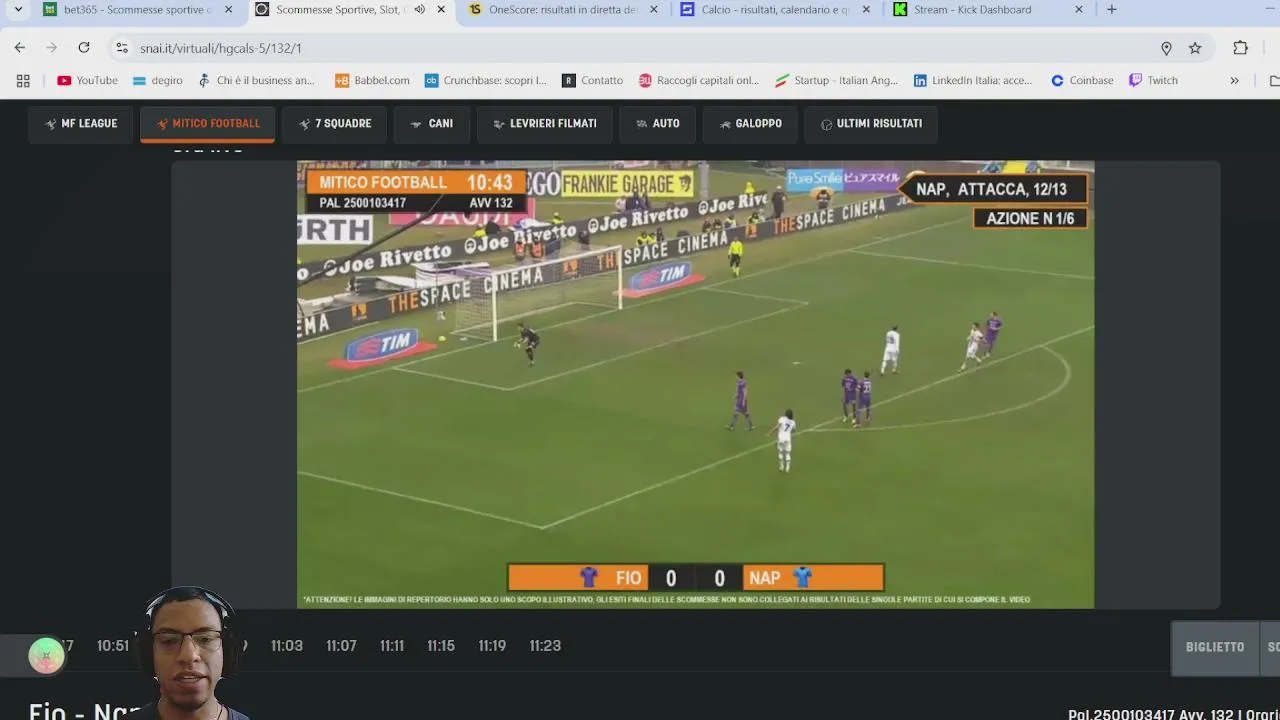The image size is (1280, 720).
Task: Close the bet365 tab
Action: [x=228, y=9]
